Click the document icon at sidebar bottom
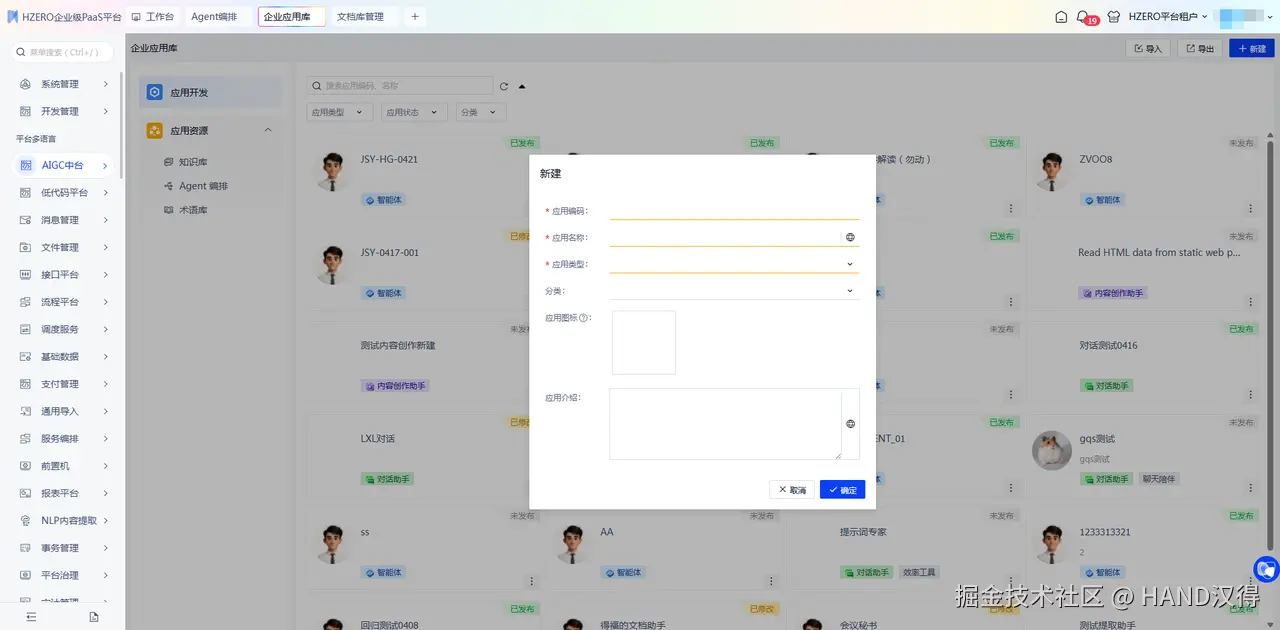 click(94, 617)
